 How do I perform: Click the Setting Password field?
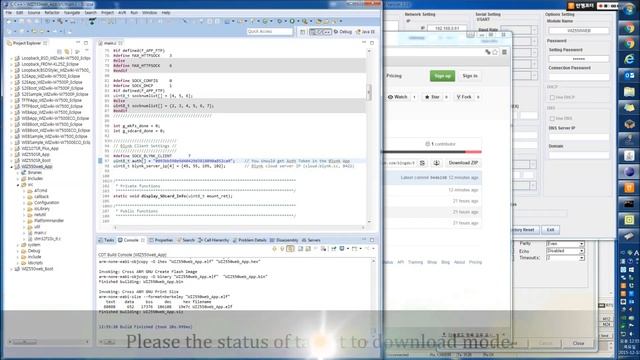click(x=578, y=59)
